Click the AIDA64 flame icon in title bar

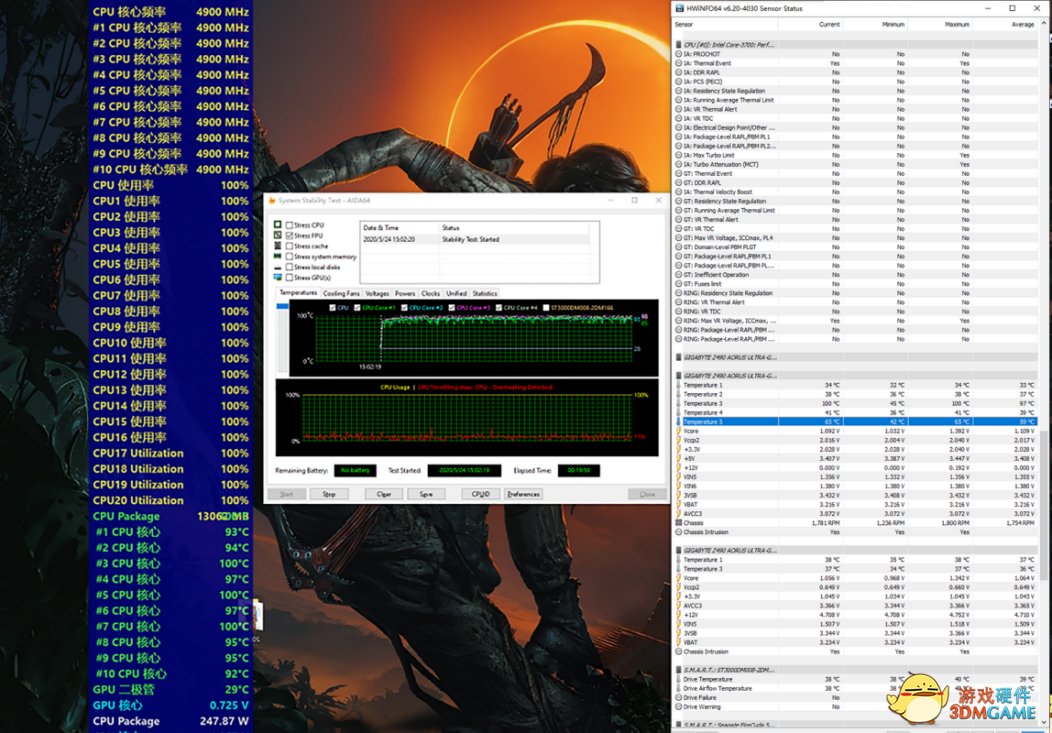click(272, 201)
